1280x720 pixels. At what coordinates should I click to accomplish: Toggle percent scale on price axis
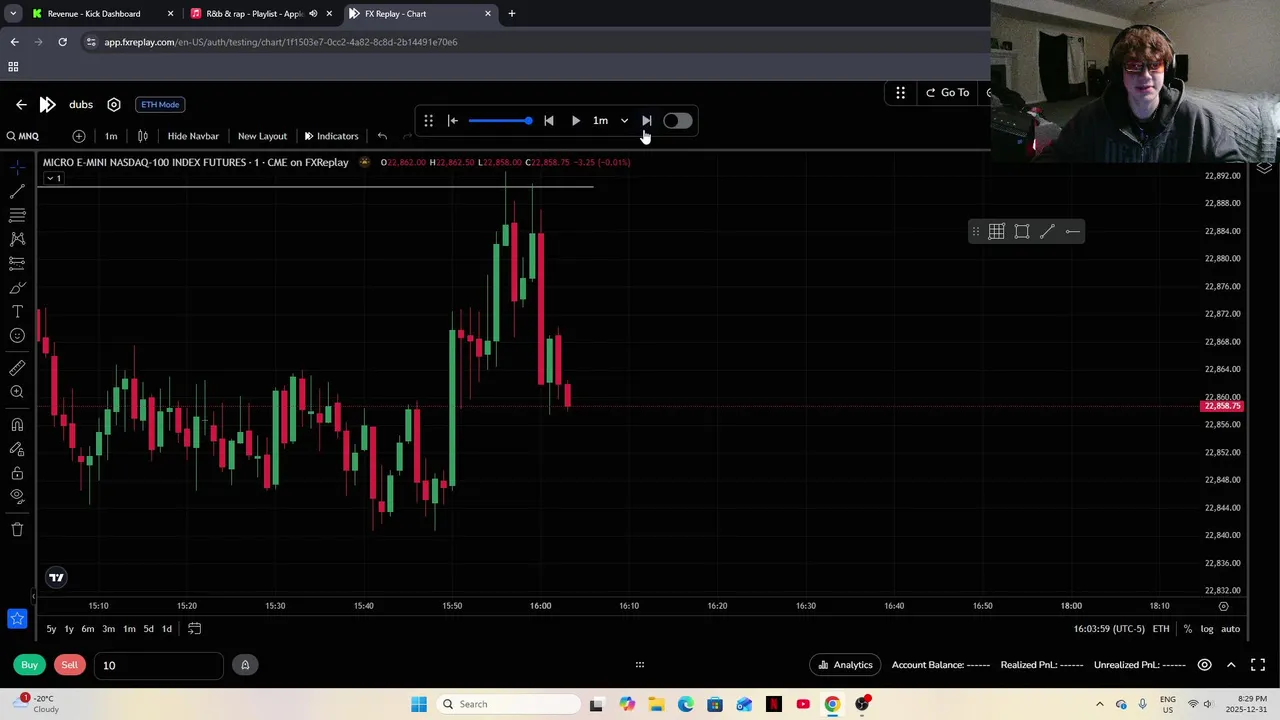[x=1188, y=629]
